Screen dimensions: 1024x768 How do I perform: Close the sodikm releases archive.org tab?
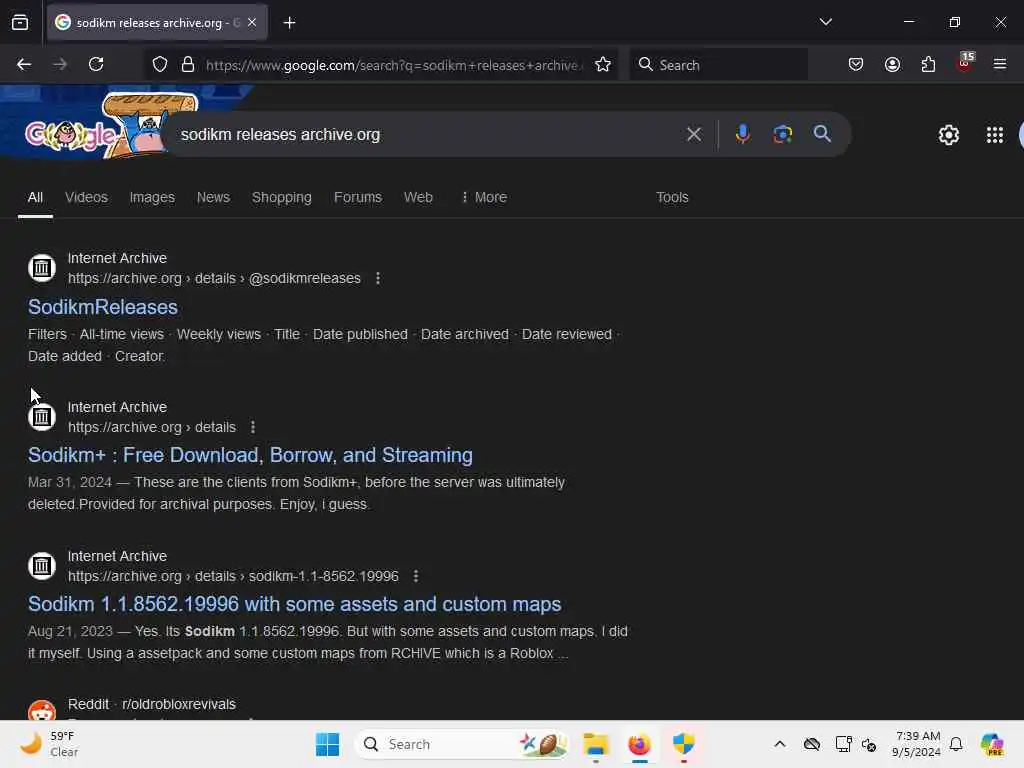click(252, 22)
